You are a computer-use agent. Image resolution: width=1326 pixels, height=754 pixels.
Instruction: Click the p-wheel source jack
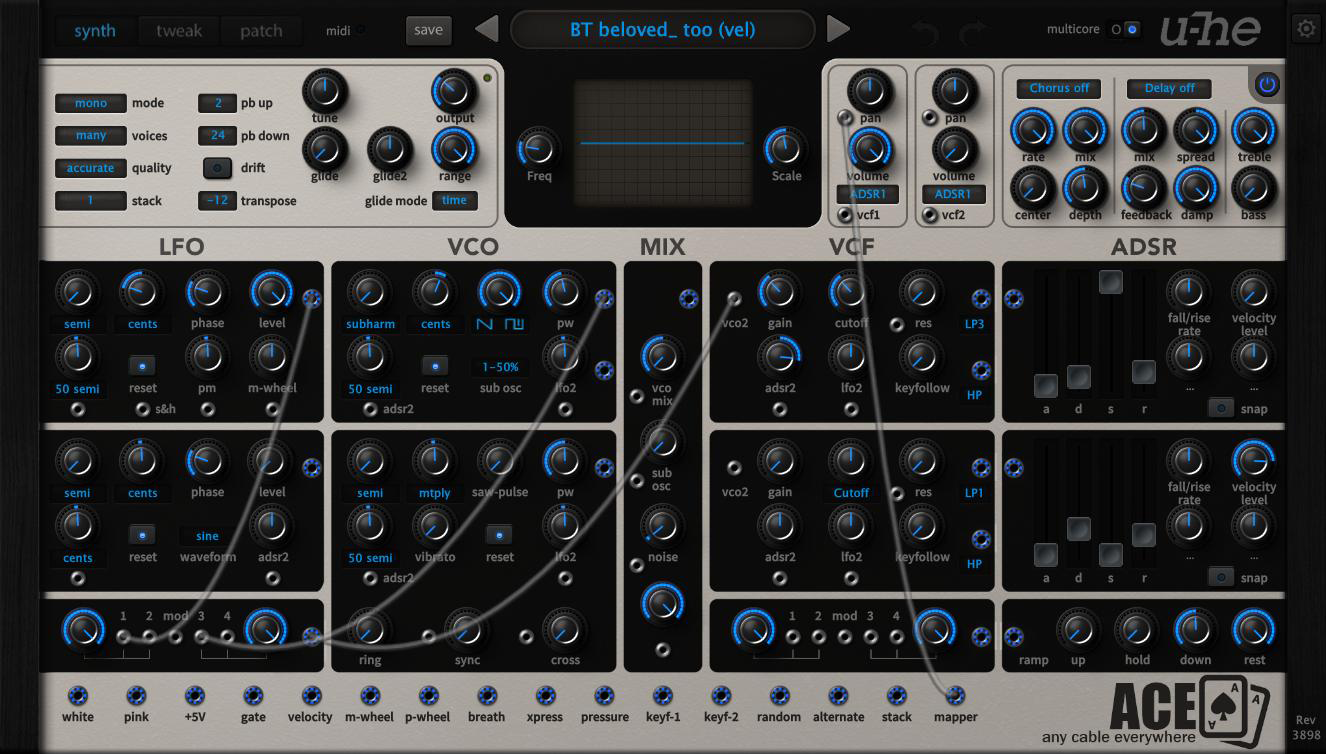428,696
